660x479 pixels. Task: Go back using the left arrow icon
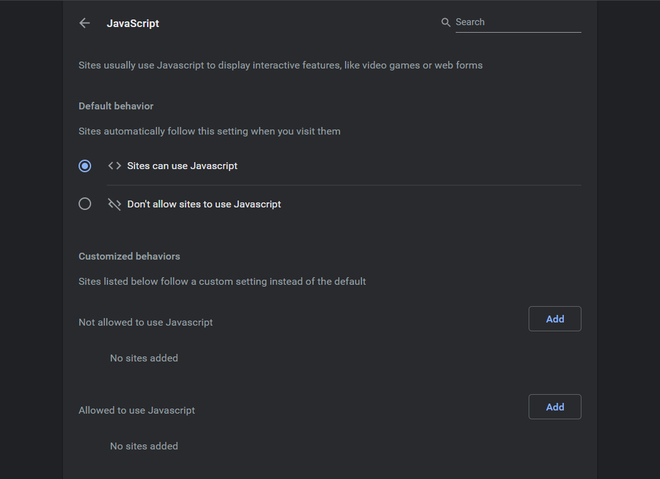(x=85, y=23)
